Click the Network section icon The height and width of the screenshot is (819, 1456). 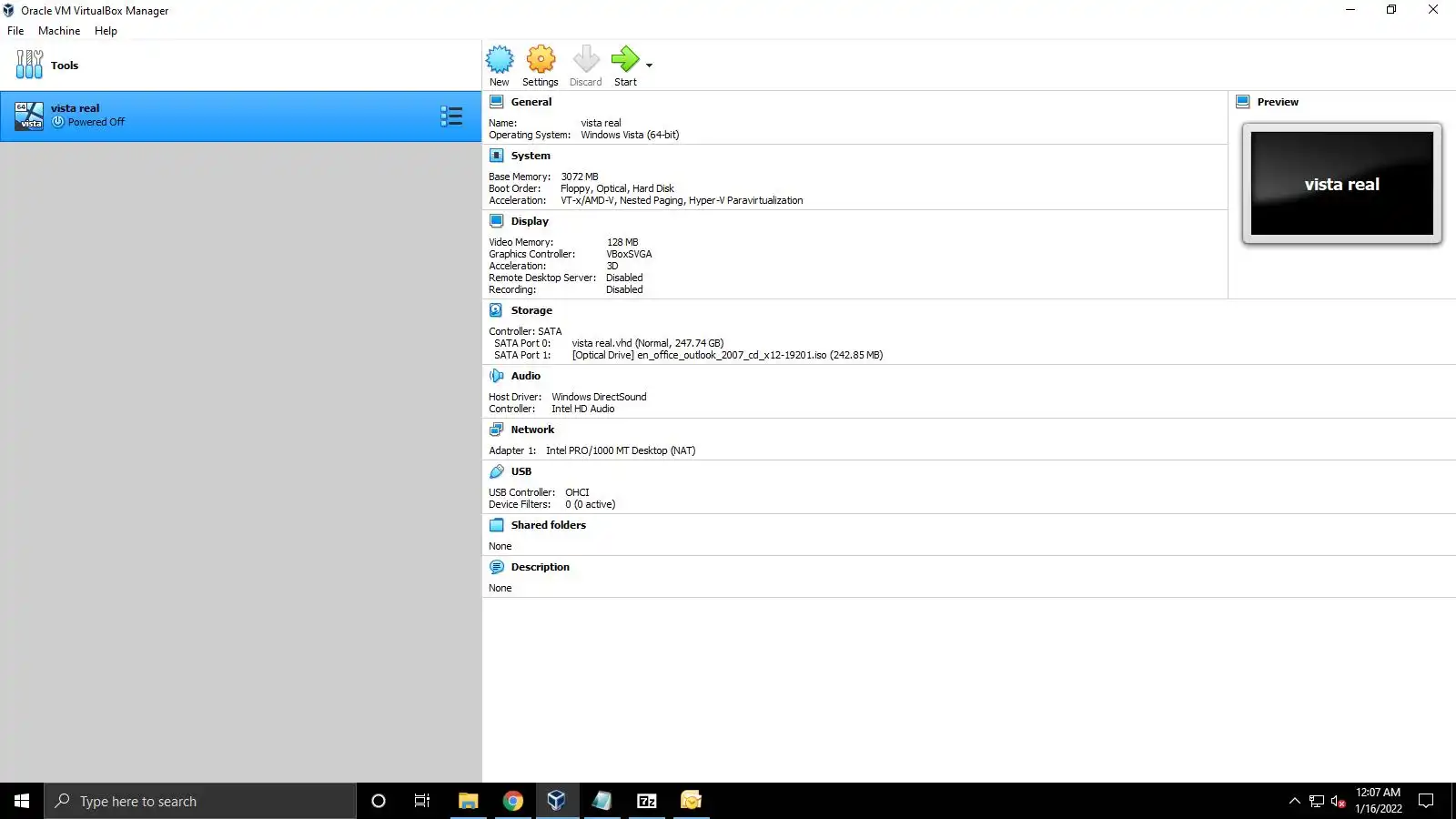pos(497,430)
